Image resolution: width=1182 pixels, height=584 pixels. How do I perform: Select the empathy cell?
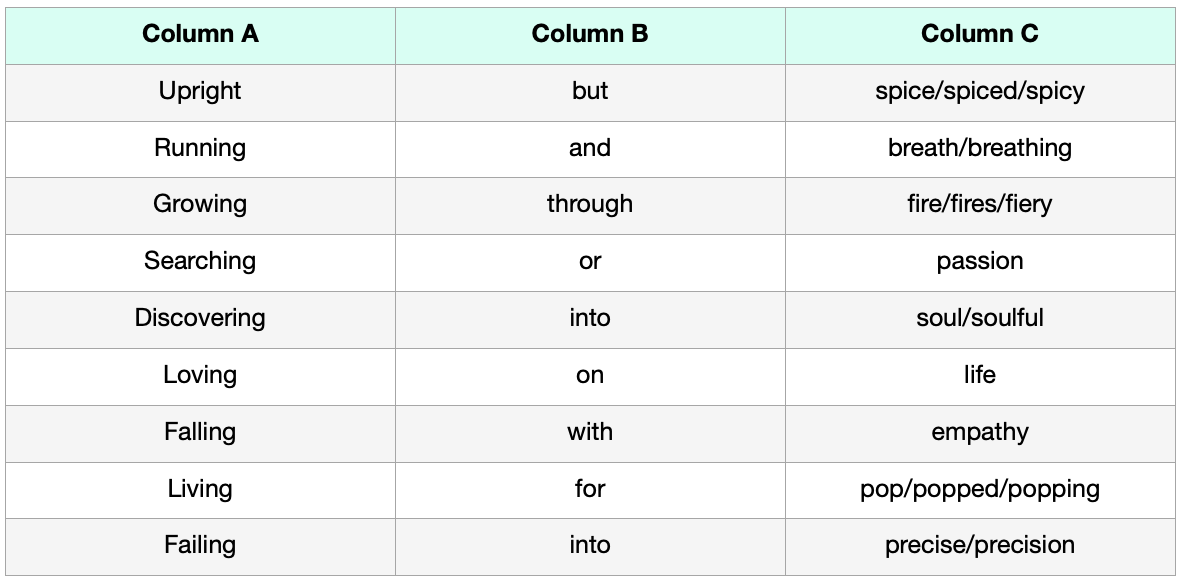point(980,433)
